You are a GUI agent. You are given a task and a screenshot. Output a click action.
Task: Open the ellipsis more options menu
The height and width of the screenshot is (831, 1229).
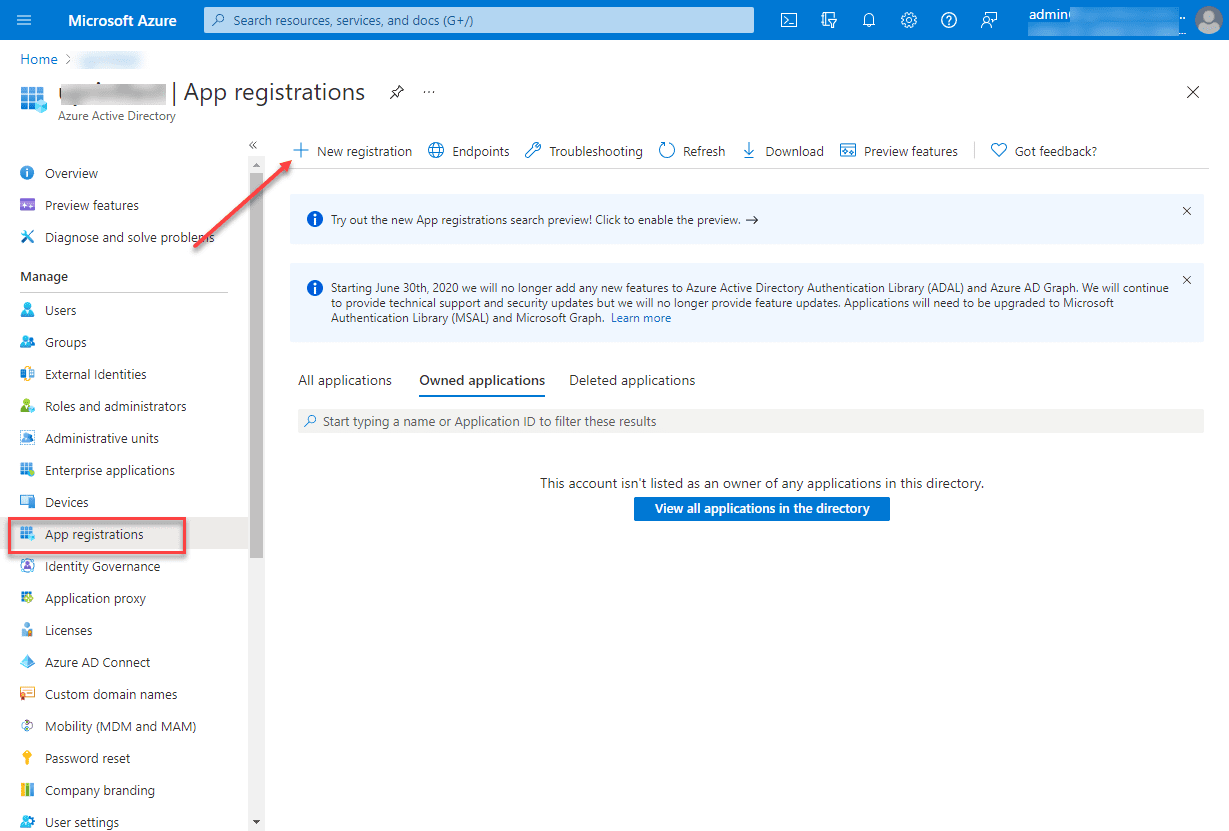coord(429,92)
